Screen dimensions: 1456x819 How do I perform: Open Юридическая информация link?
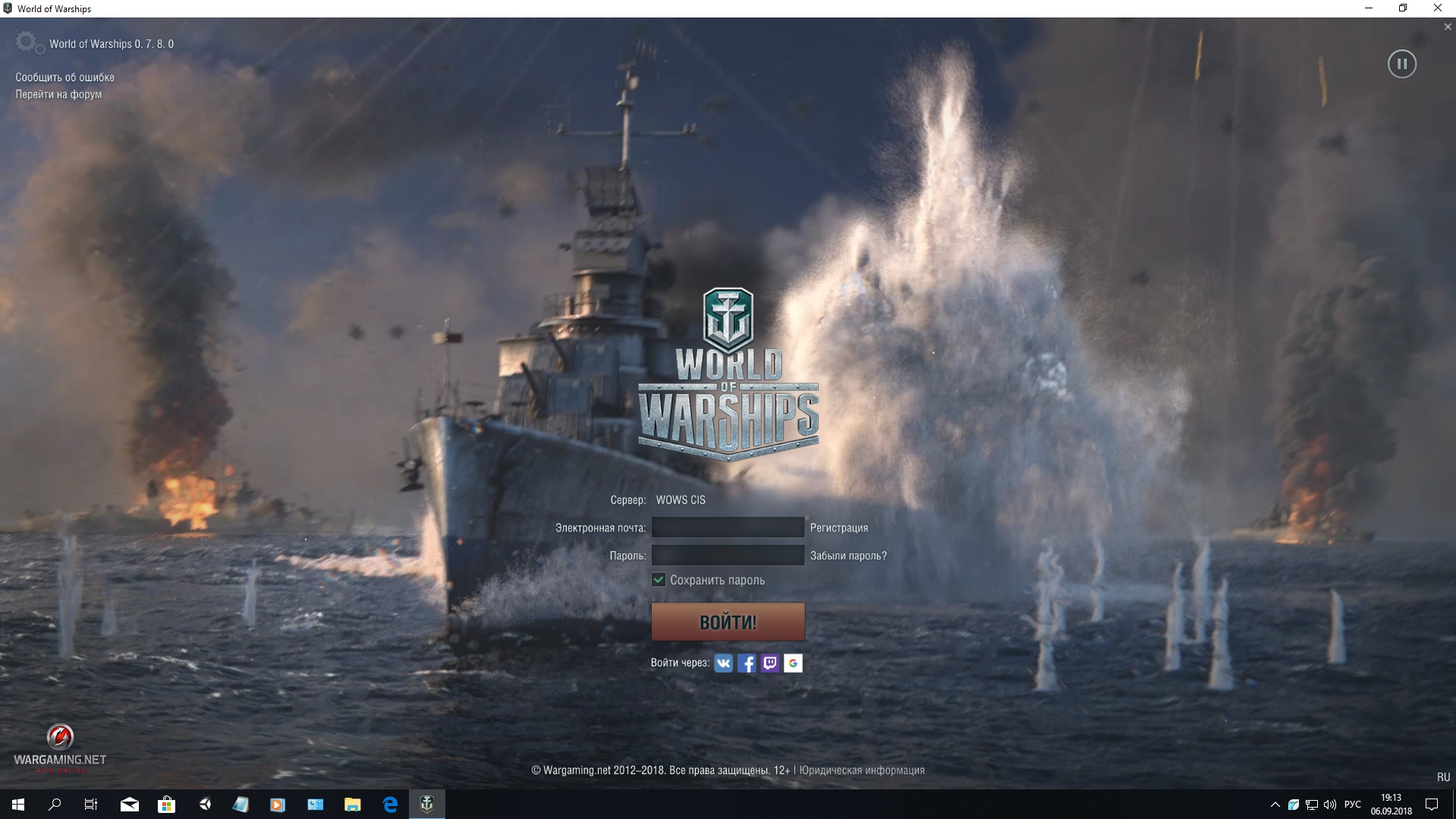click(x=862, y=770)
